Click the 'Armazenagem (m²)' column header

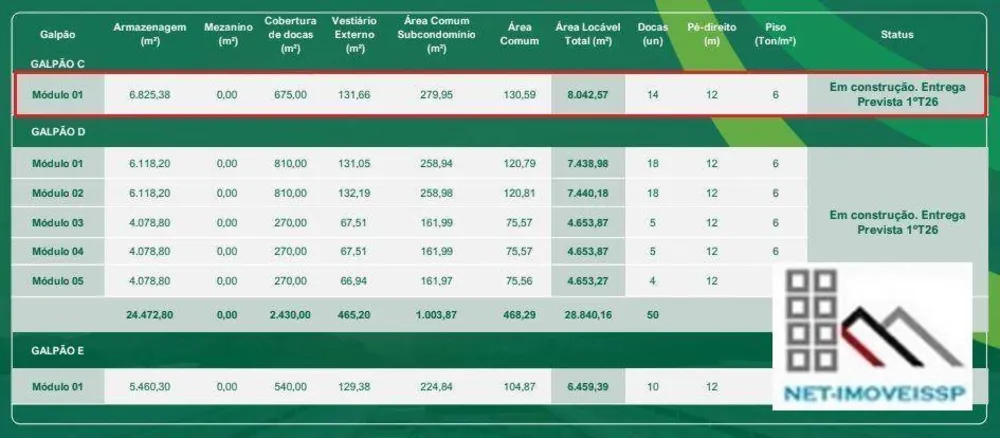[149, 34]
